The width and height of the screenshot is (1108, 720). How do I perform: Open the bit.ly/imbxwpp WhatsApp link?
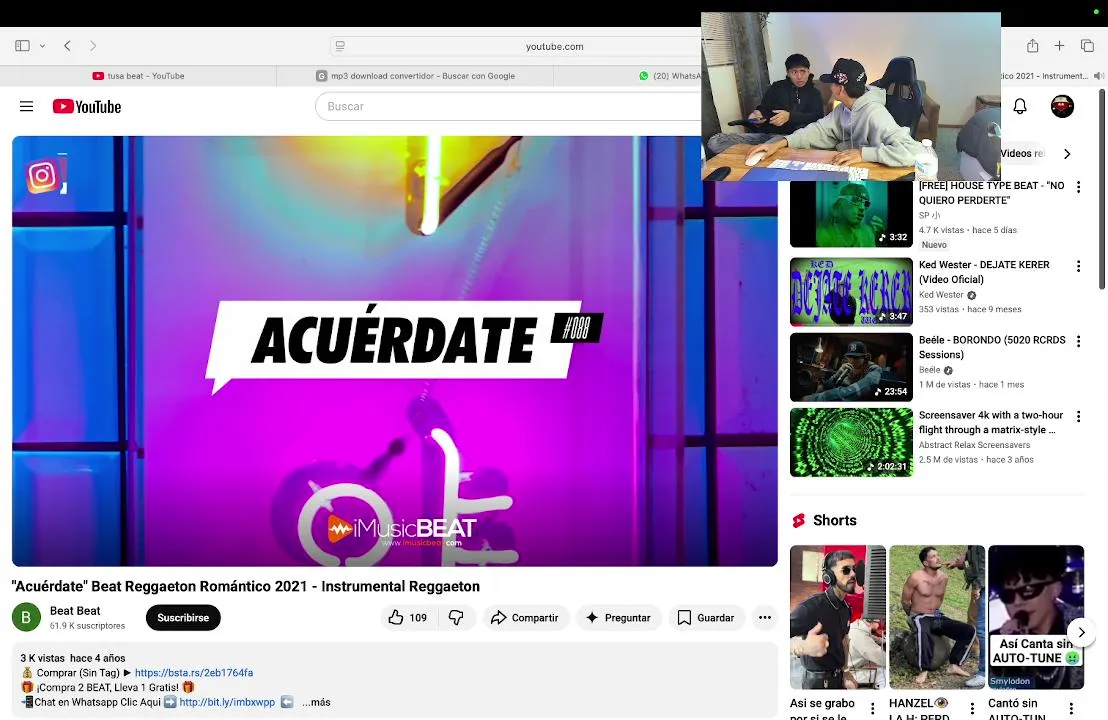pyautogui.click(x=227, y=702)
